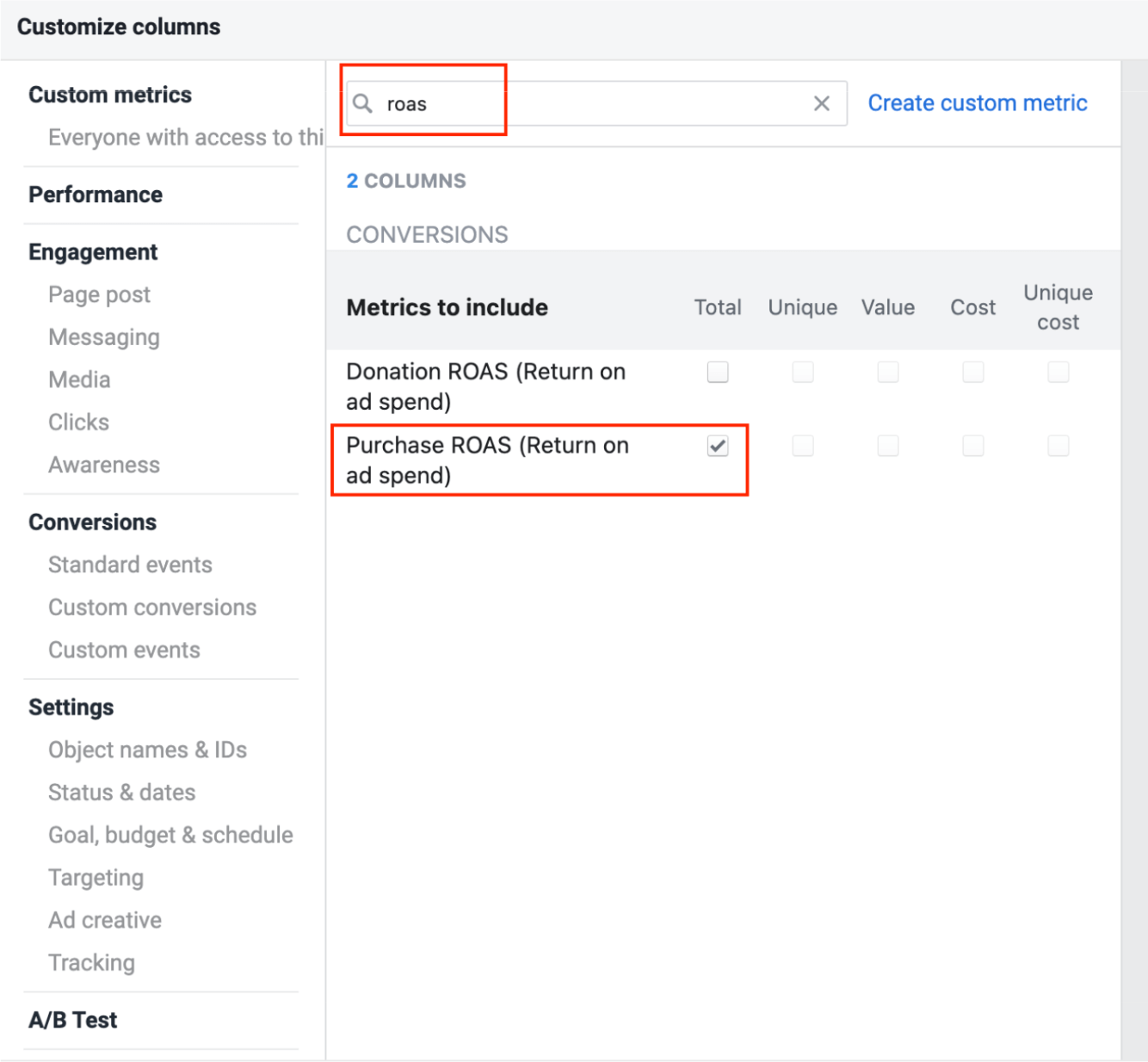Open Create custom metric link
The image size is (1148, 1062).
click(978, 103)
